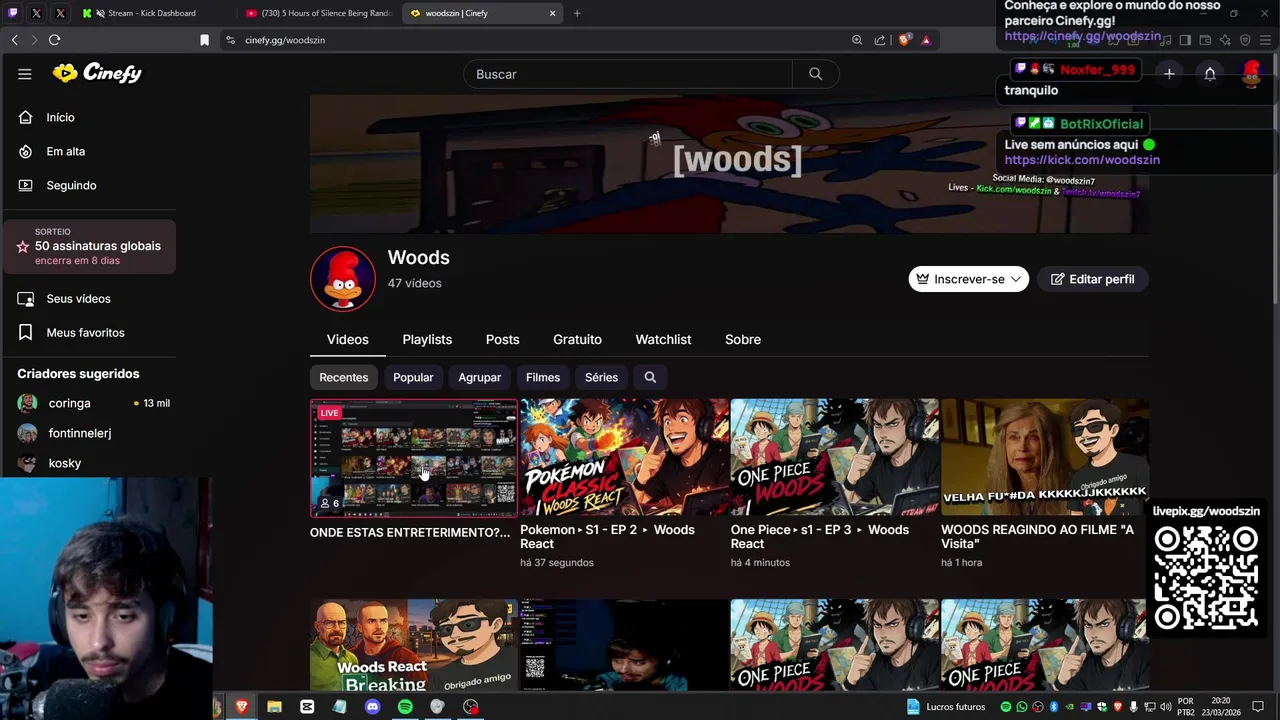The height and width of the screenshot is (720, 1280).
Task: Click the search magnifier button
Action: 815,74
